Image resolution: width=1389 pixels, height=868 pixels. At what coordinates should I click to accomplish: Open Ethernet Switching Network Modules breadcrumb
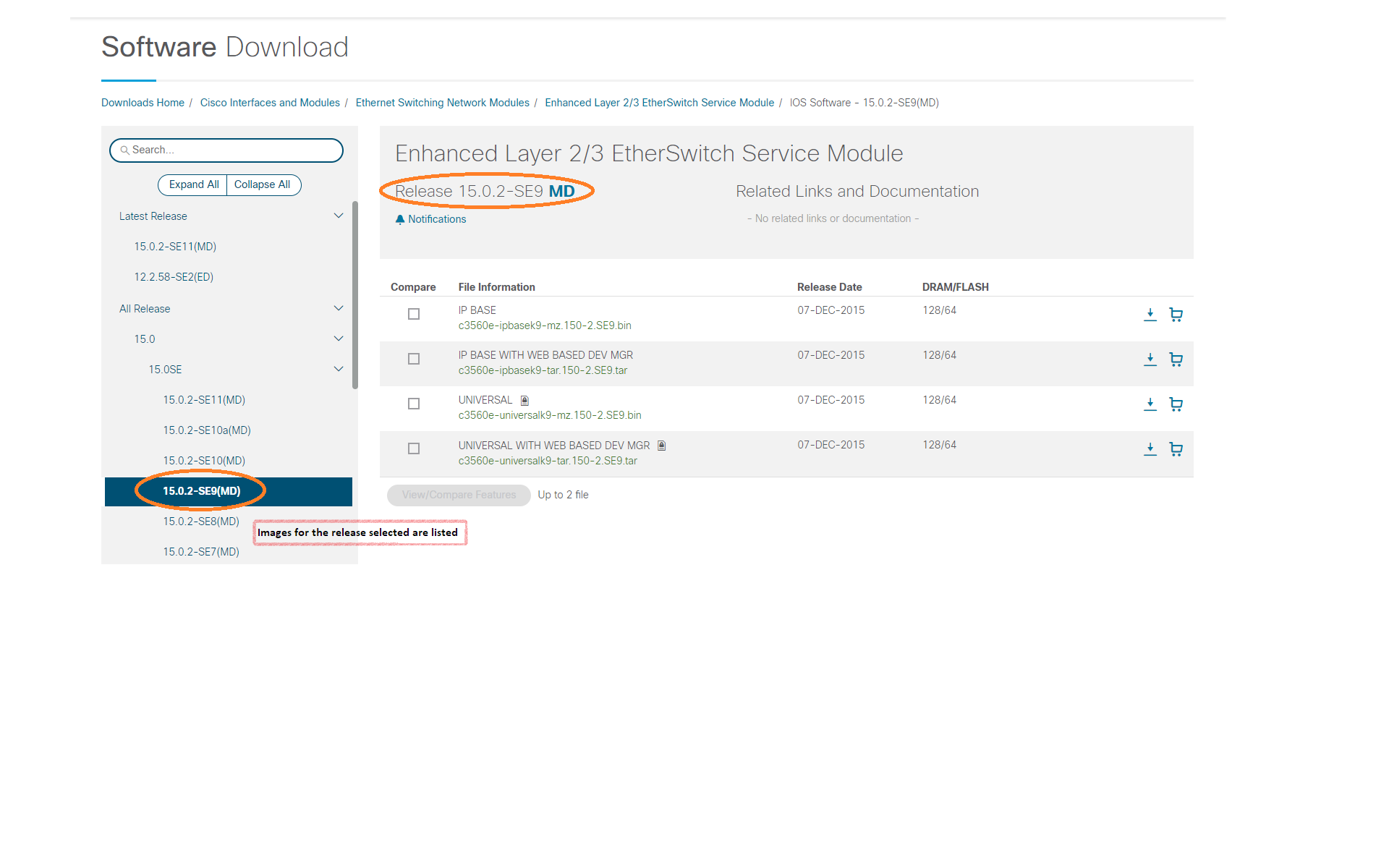[x=442, y=103]
